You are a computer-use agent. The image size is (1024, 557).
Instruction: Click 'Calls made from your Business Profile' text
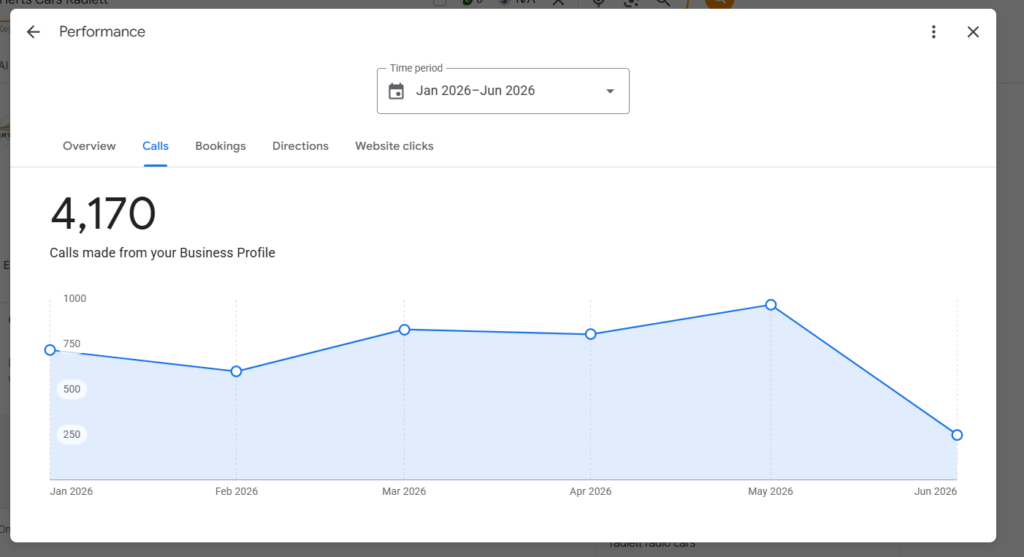click(x=163, y=253)
